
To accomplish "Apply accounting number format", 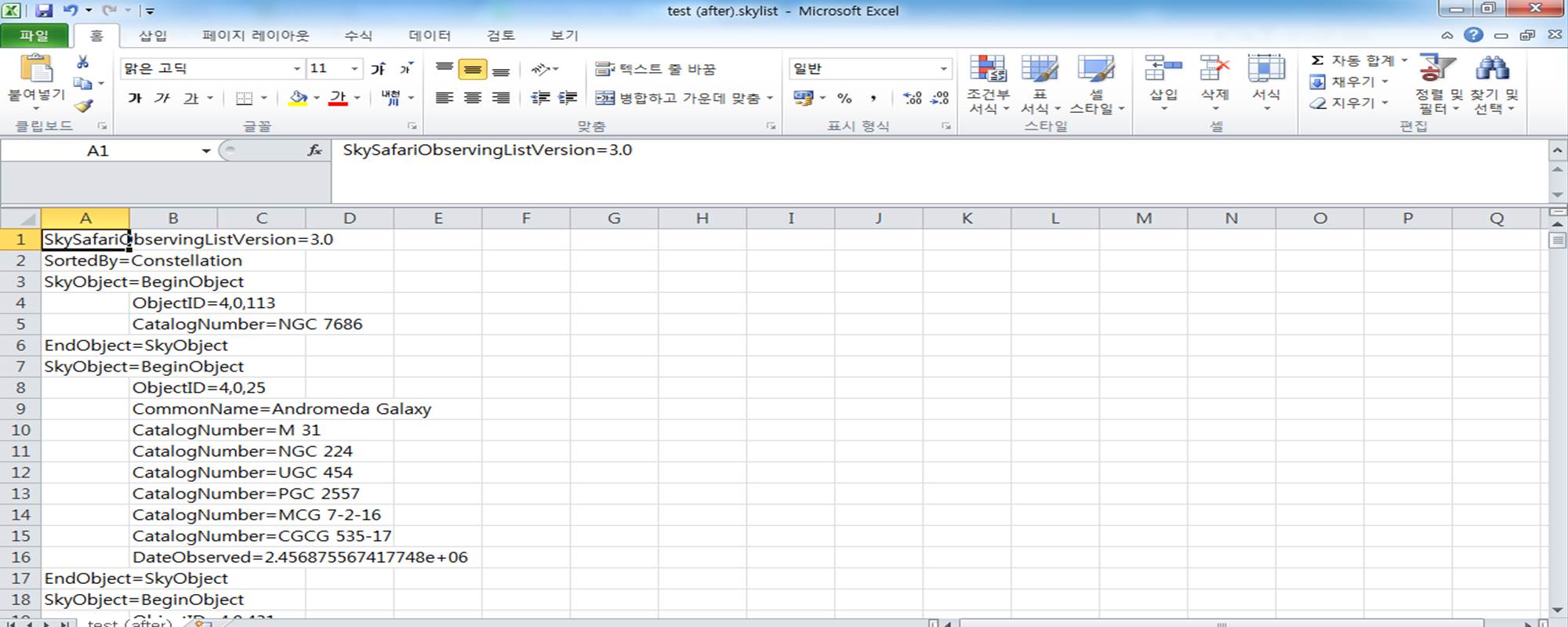I will (x=803, y=98).
